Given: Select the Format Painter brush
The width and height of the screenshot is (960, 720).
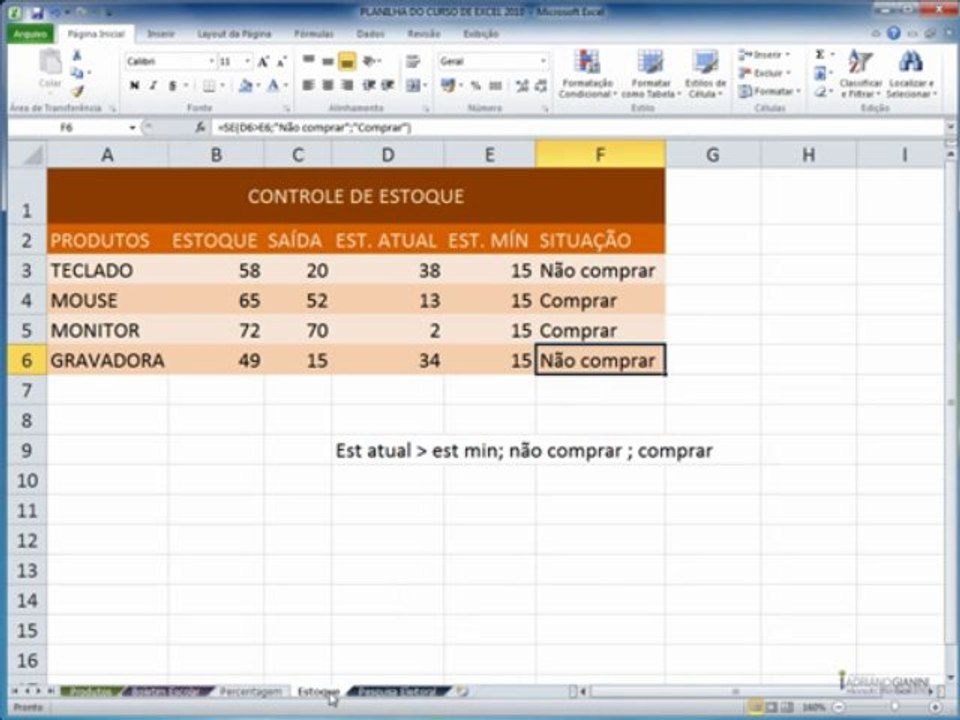Looking at the screenshot, I should (77, 91).
